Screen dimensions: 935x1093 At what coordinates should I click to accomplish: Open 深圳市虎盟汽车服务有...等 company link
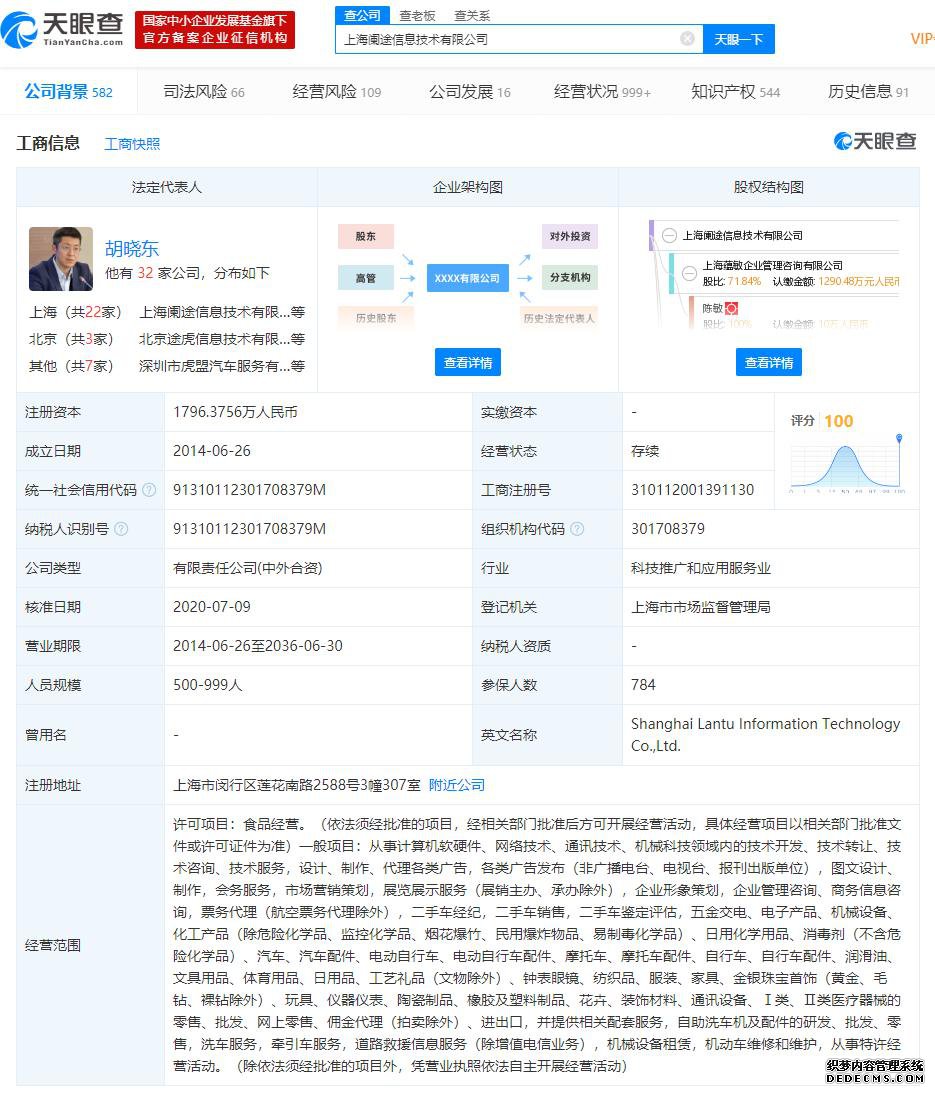point(222,366)
